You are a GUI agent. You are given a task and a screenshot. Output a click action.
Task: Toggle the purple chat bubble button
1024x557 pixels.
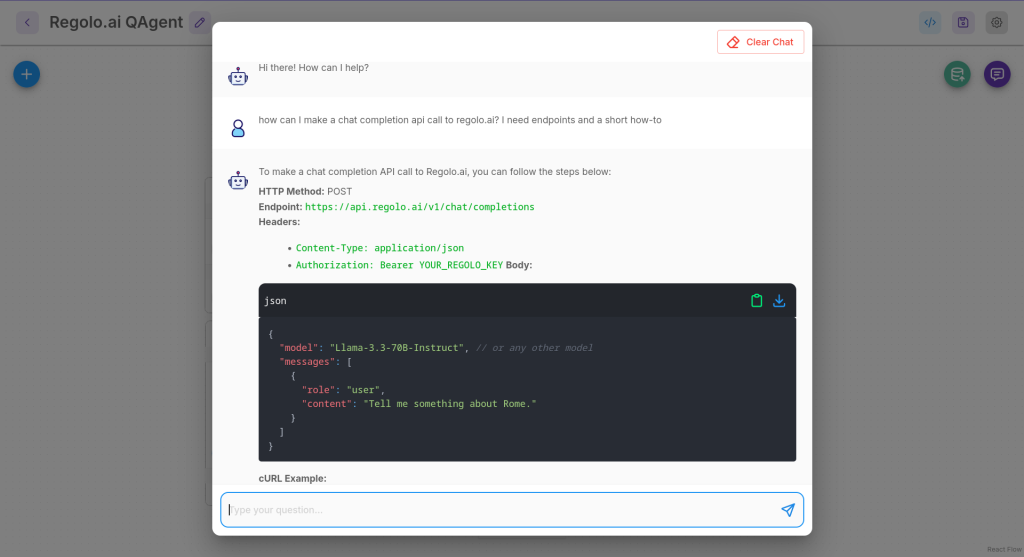pos(997,74)
